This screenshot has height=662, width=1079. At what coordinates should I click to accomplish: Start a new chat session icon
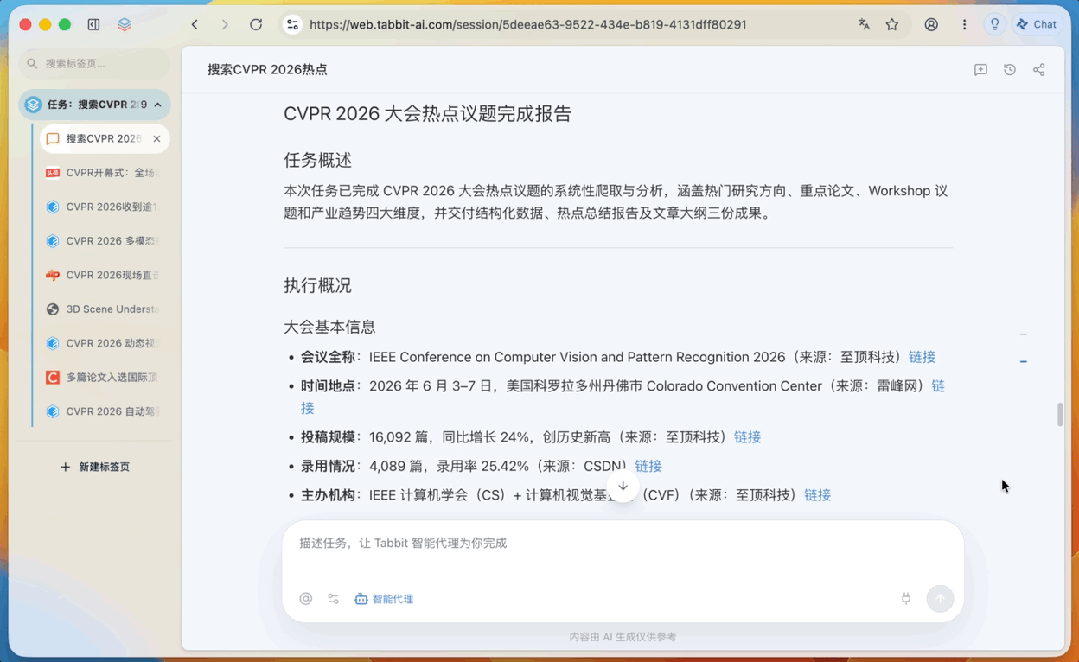coord(981,70)
